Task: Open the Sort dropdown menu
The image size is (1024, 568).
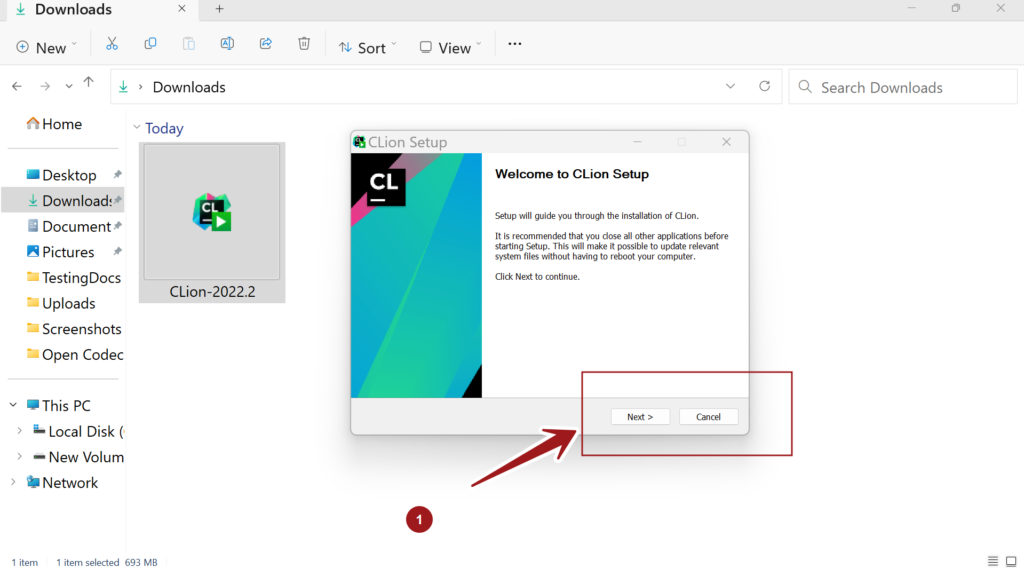Action: tap(367, 47)
